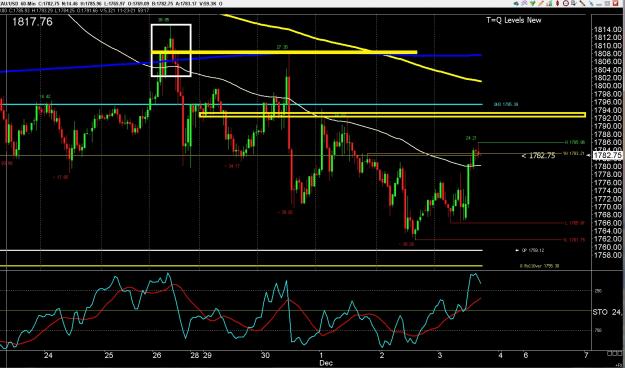Click the red L 1761.75 low level label
The height and width of the screenshot is (368, 625).
tap(574, 240)
